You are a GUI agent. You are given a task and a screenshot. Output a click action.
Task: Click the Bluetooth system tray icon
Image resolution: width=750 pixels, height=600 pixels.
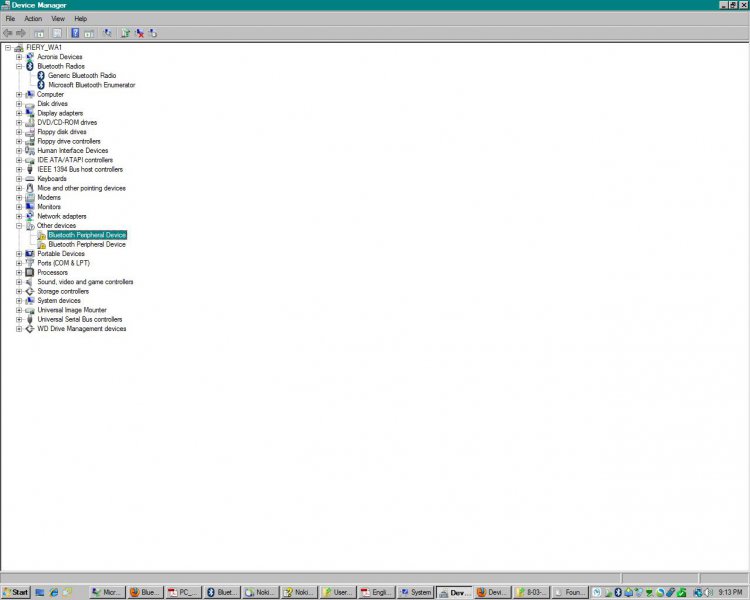[618, 592]
